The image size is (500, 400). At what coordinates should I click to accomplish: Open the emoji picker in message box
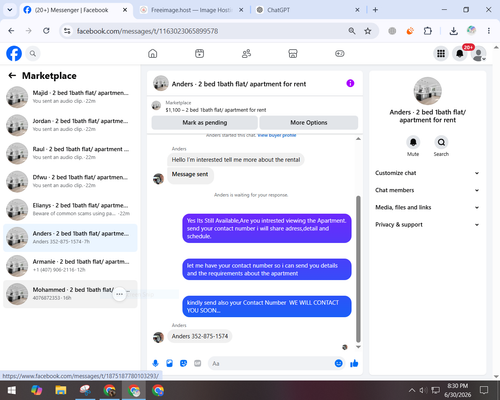338,363
